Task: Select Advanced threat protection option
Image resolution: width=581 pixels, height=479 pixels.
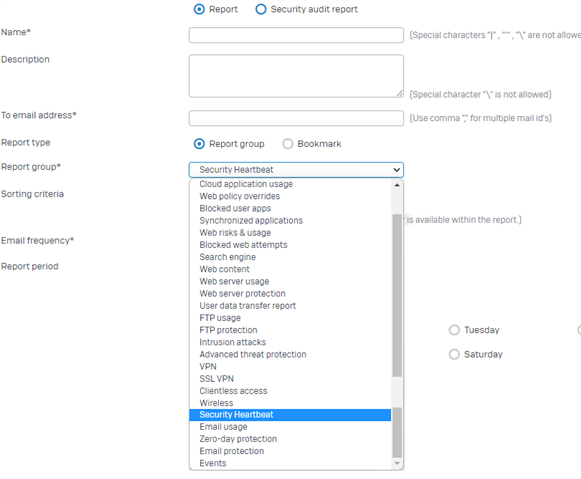Action: pos(290,355)
